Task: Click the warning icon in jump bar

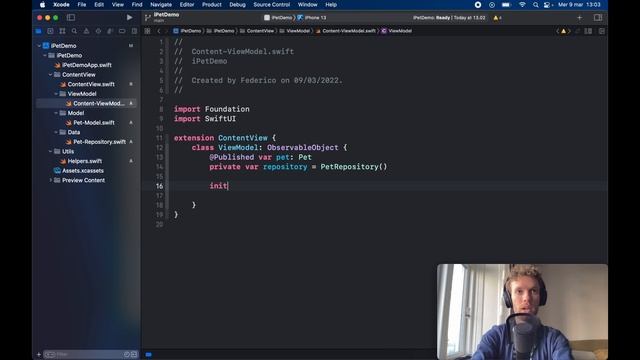Action: coord(563,31)
